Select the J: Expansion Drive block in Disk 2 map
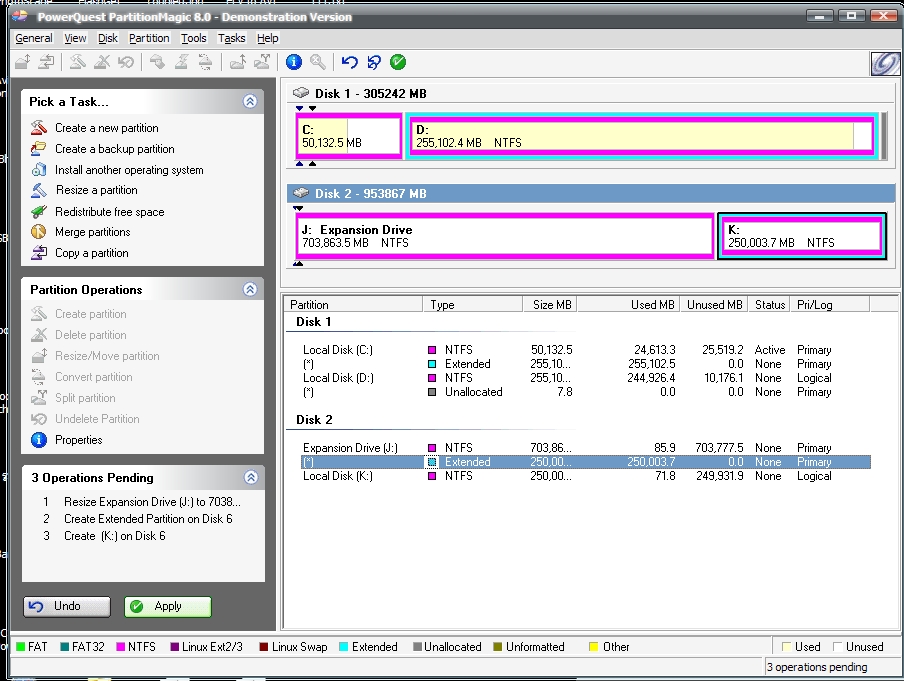Screen dimensions: 904x681 pyautogui.click(x=505, y=236)
